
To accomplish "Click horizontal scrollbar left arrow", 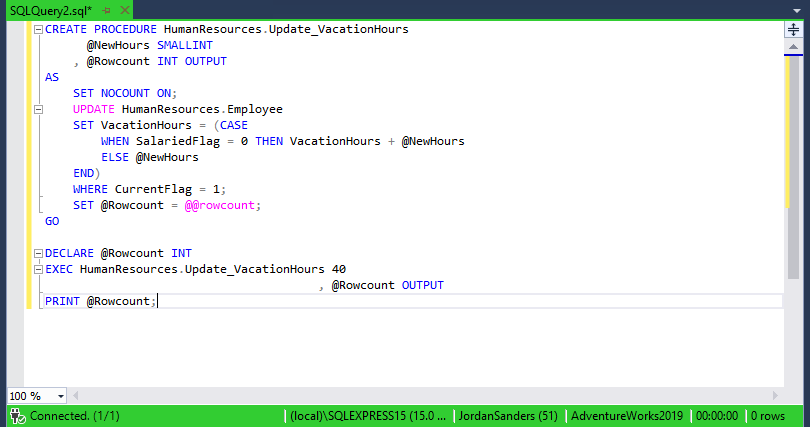I will [75, 396].
